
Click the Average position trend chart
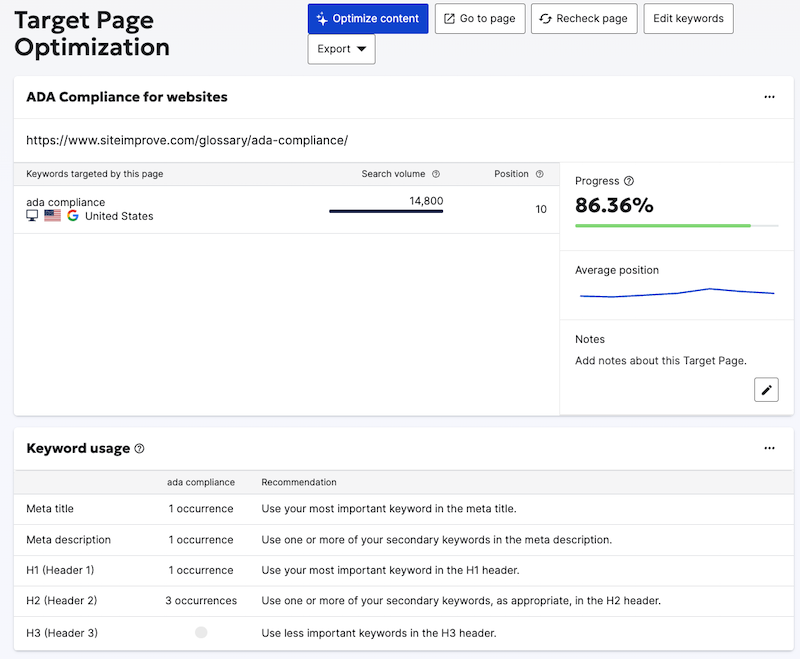click(677, 293)
